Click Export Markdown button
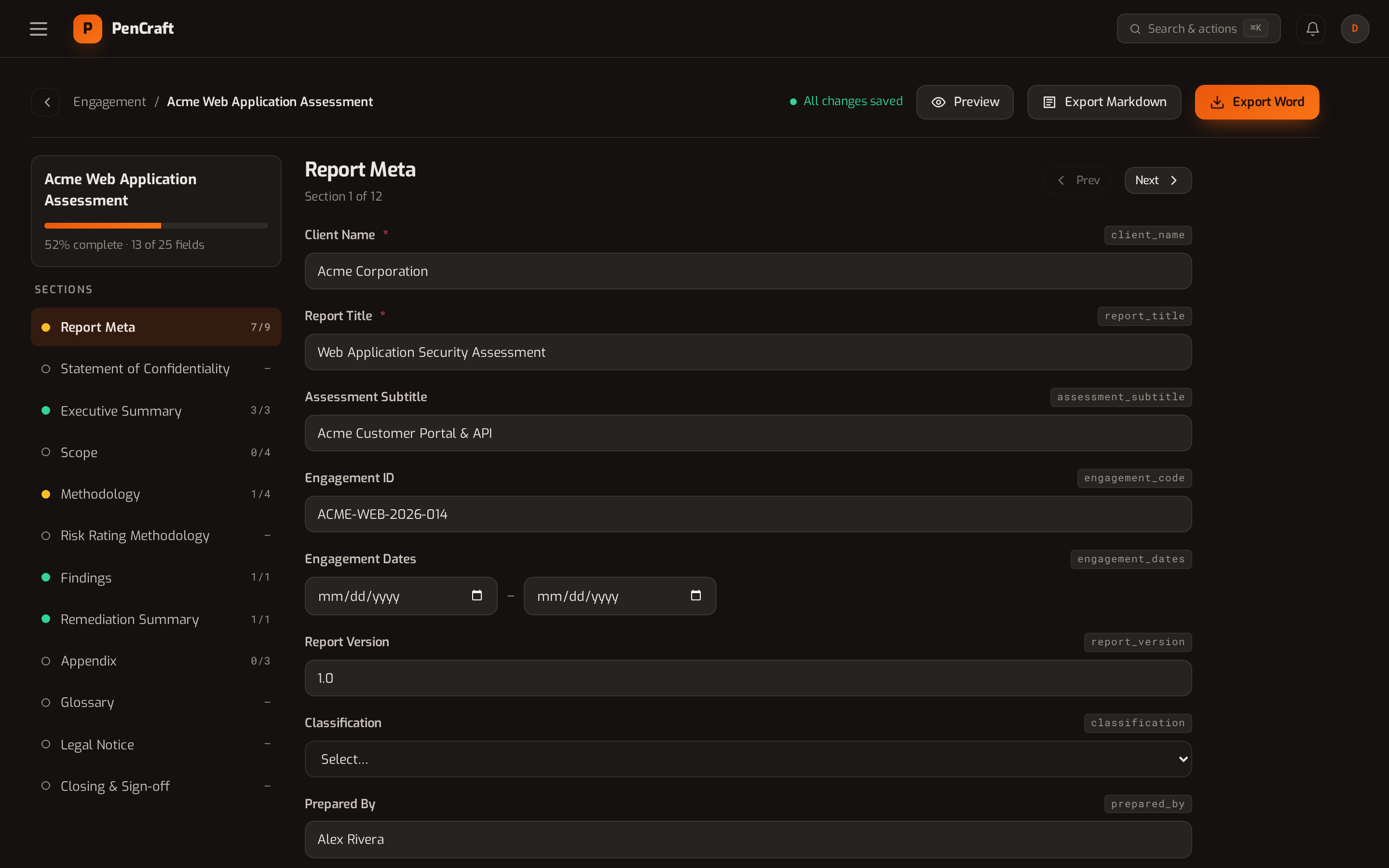Screen dimensions: 1389x868 (x=1104, y=102)
